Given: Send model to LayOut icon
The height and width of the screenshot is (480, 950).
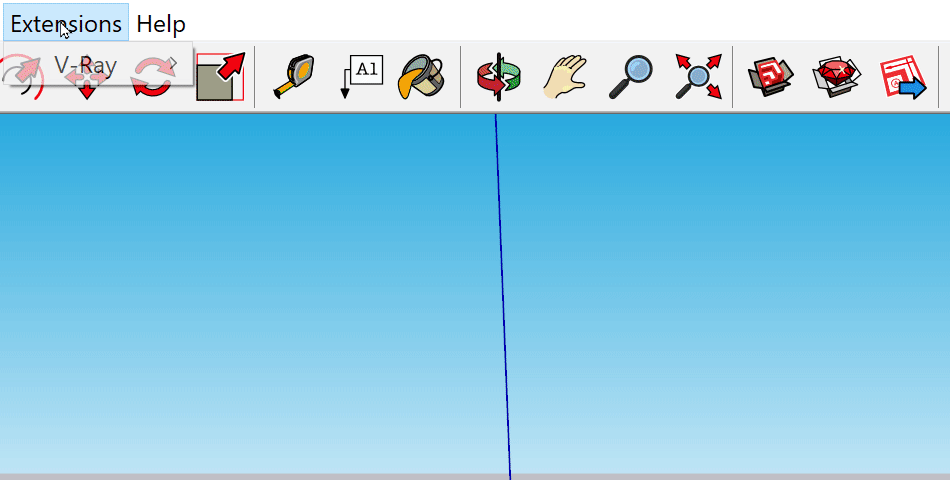Looking at the screenshot, I should tap(903, 76).
